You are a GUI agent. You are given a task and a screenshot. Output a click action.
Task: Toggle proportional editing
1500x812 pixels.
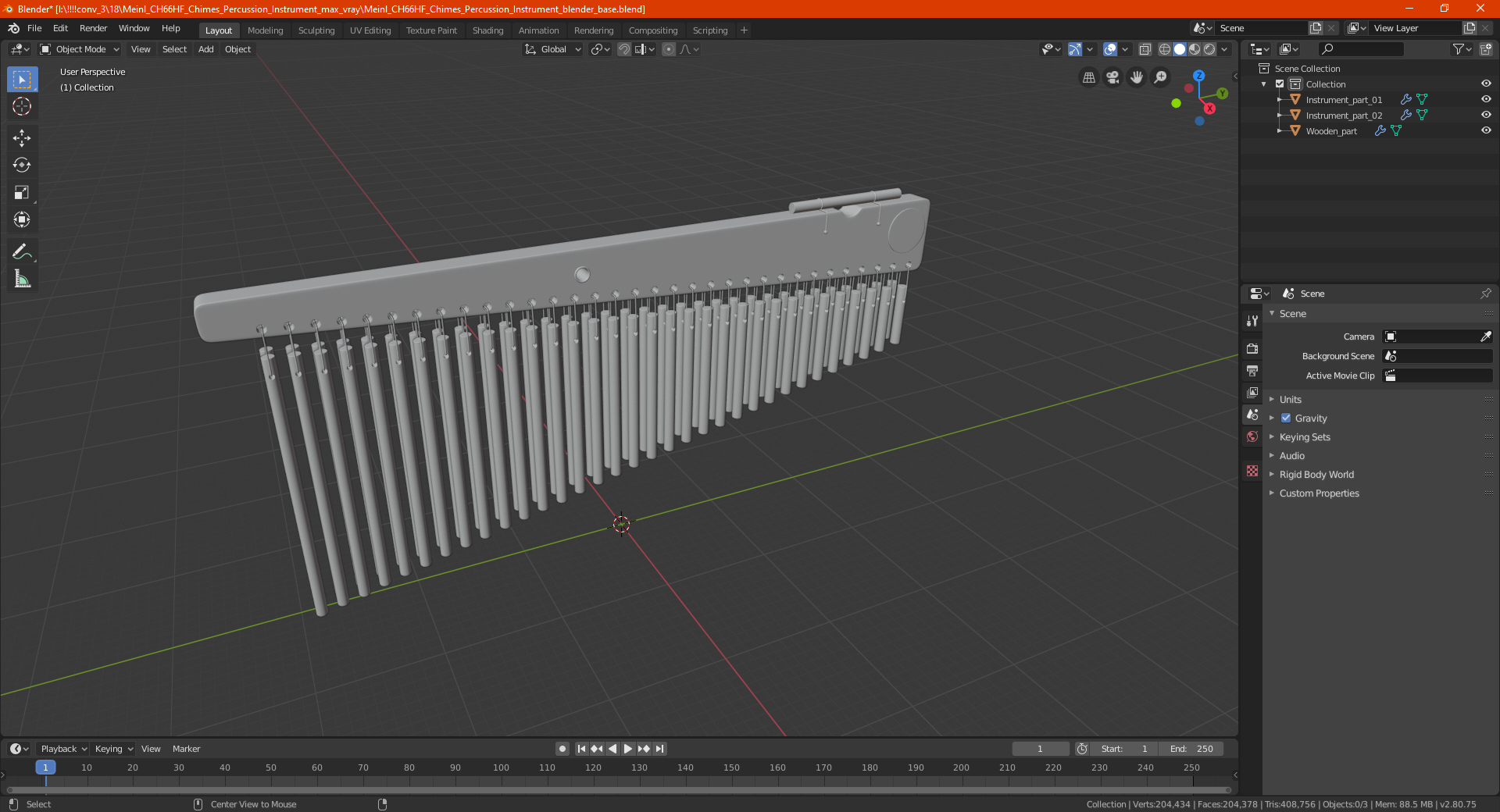click(669, 49)
